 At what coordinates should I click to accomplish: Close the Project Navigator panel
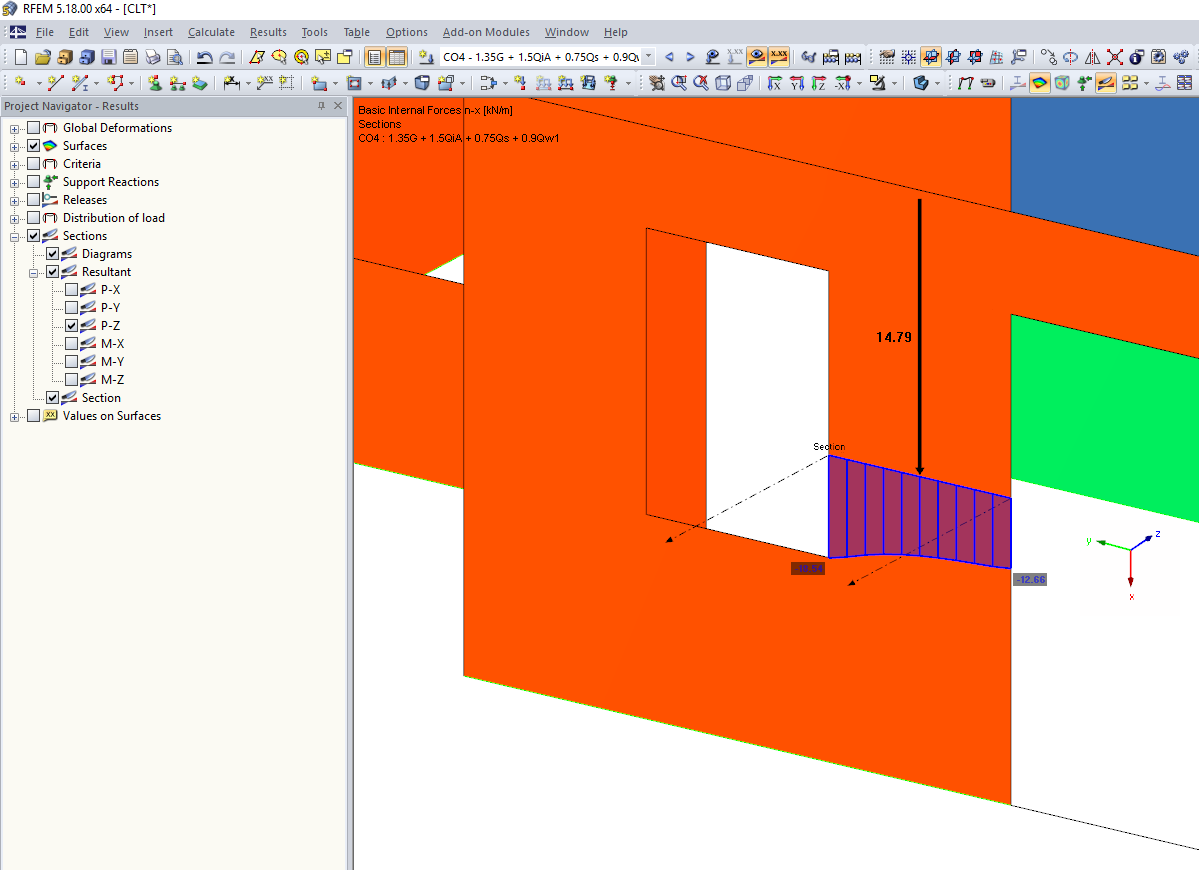click(x=338, y=106)
